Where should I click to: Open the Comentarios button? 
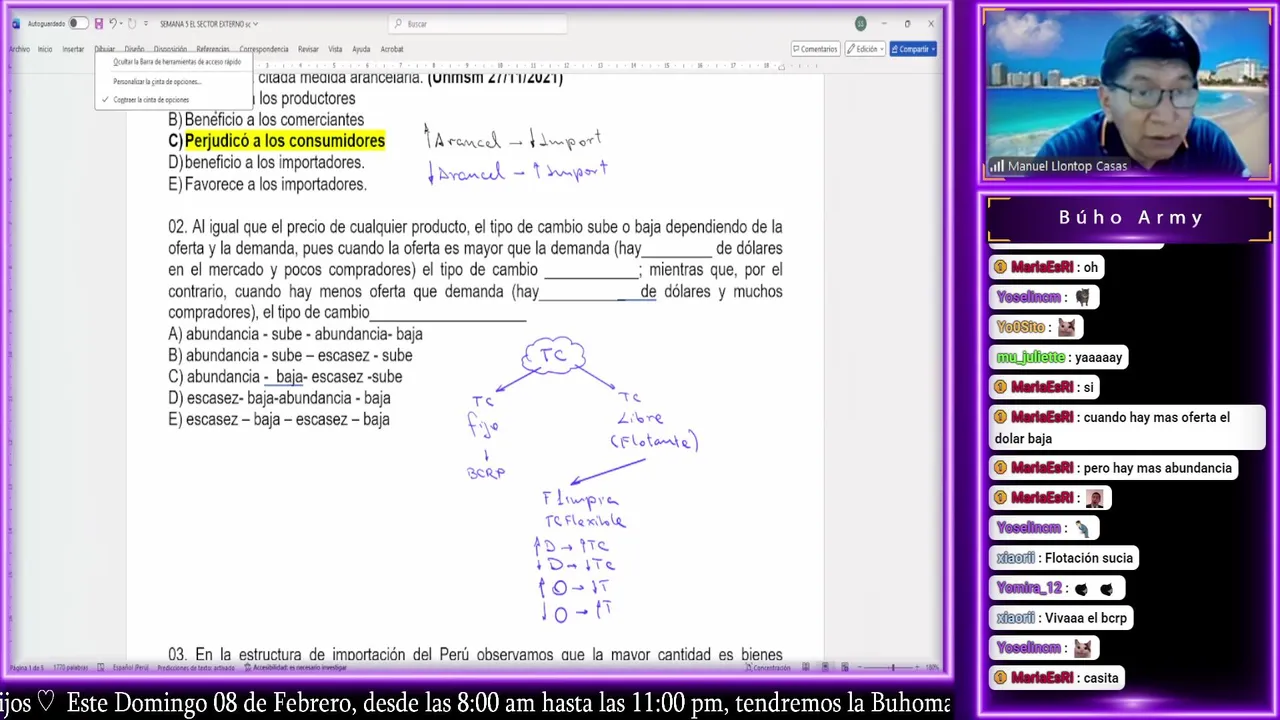pos(814,49)
